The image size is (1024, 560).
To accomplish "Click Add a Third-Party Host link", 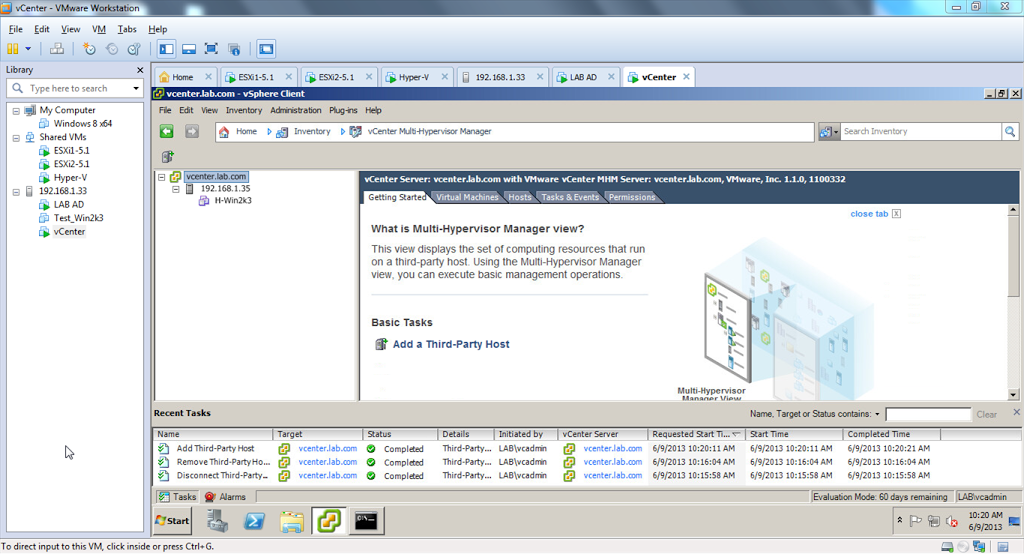I will pos(451,345).
